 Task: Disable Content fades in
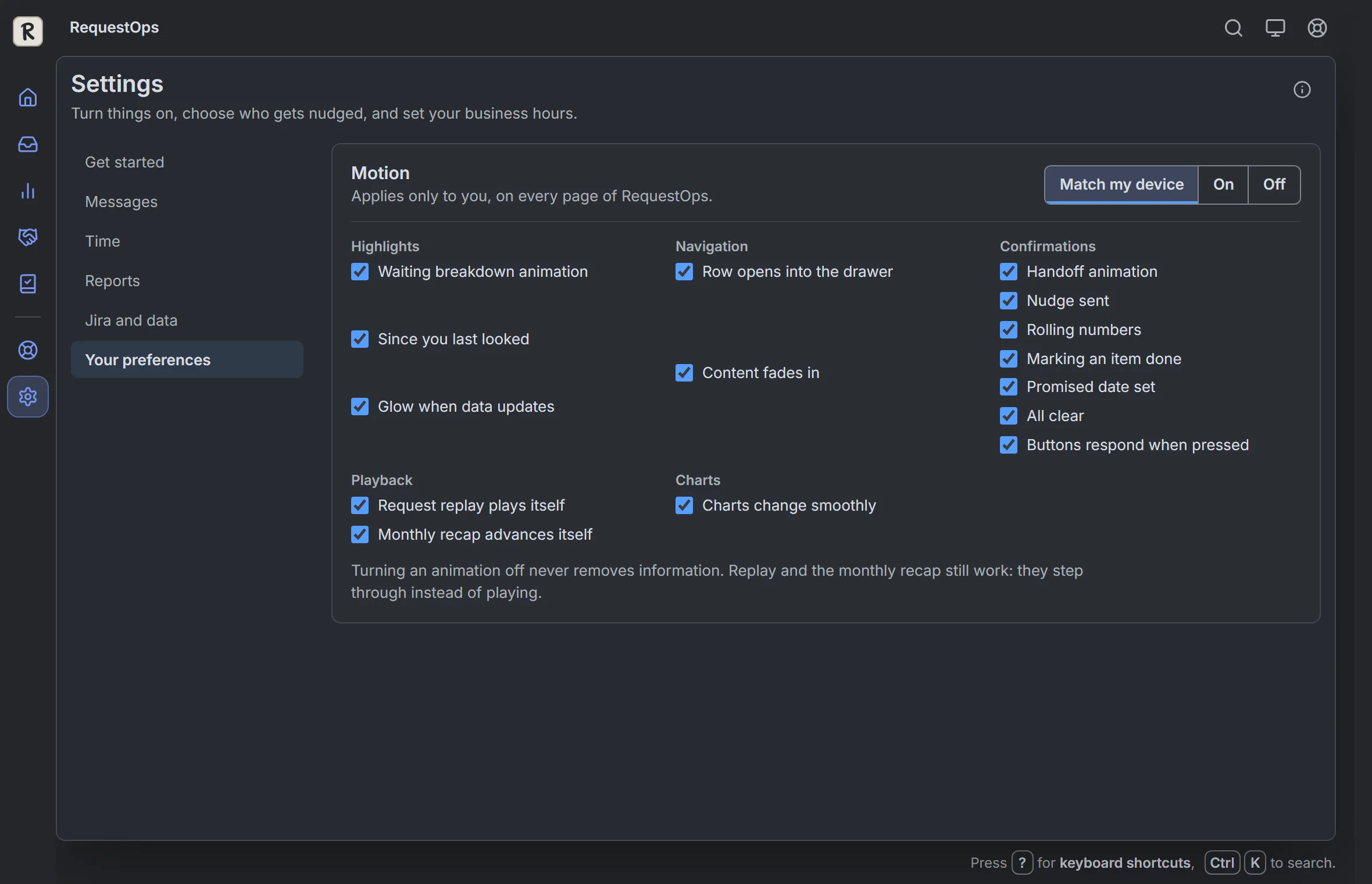[684, 373]
